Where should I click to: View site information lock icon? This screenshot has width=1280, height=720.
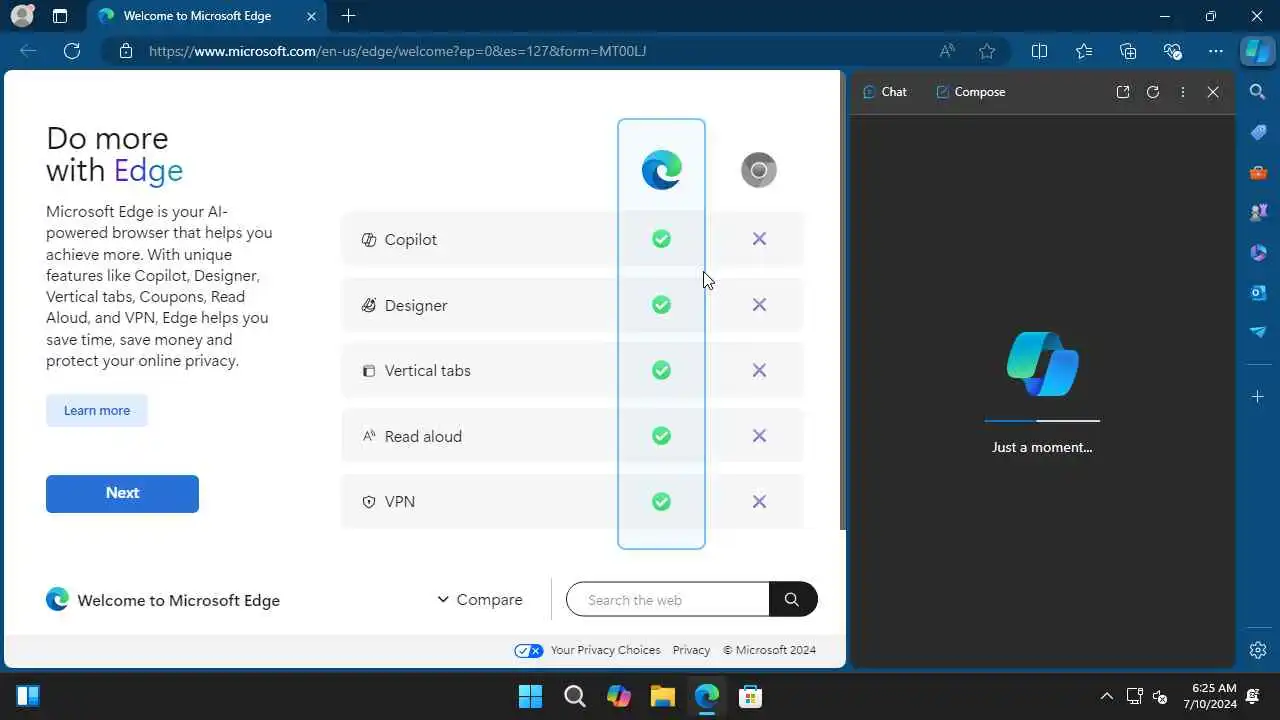126,51
